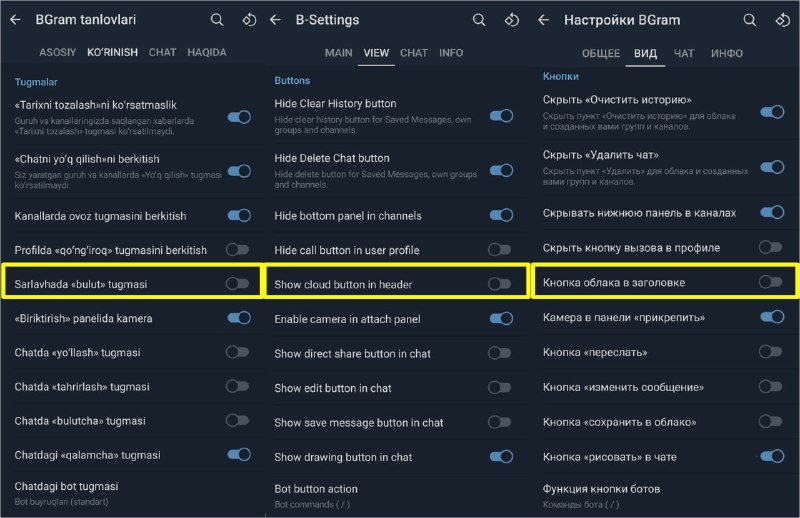The image size is (800, 518).
Task: Go back from Настройки BGram screen
Action: click(544, 20)
